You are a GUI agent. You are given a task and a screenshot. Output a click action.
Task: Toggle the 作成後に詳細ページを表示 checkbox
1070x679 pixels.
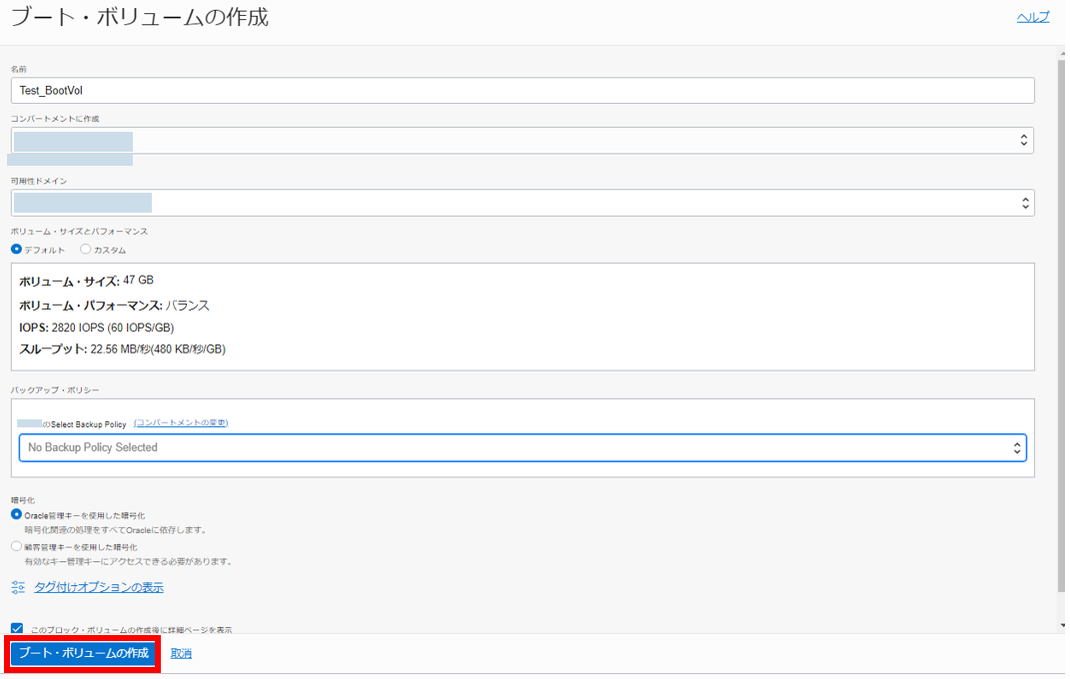pos(17,629)
